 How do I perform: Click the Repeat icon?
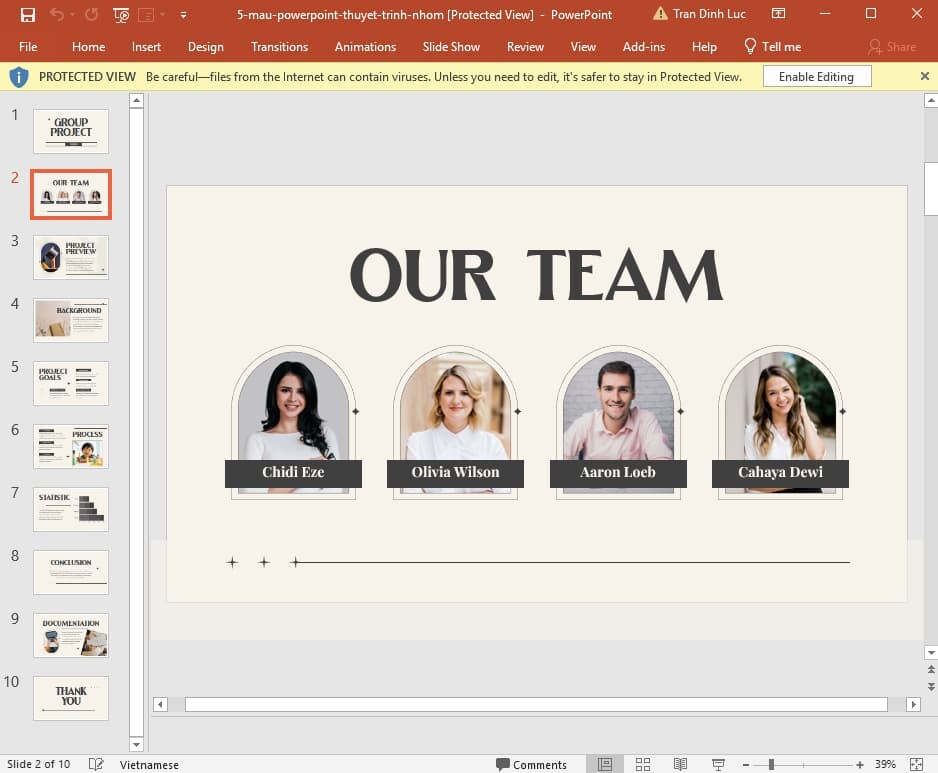[x=92, y=14]
